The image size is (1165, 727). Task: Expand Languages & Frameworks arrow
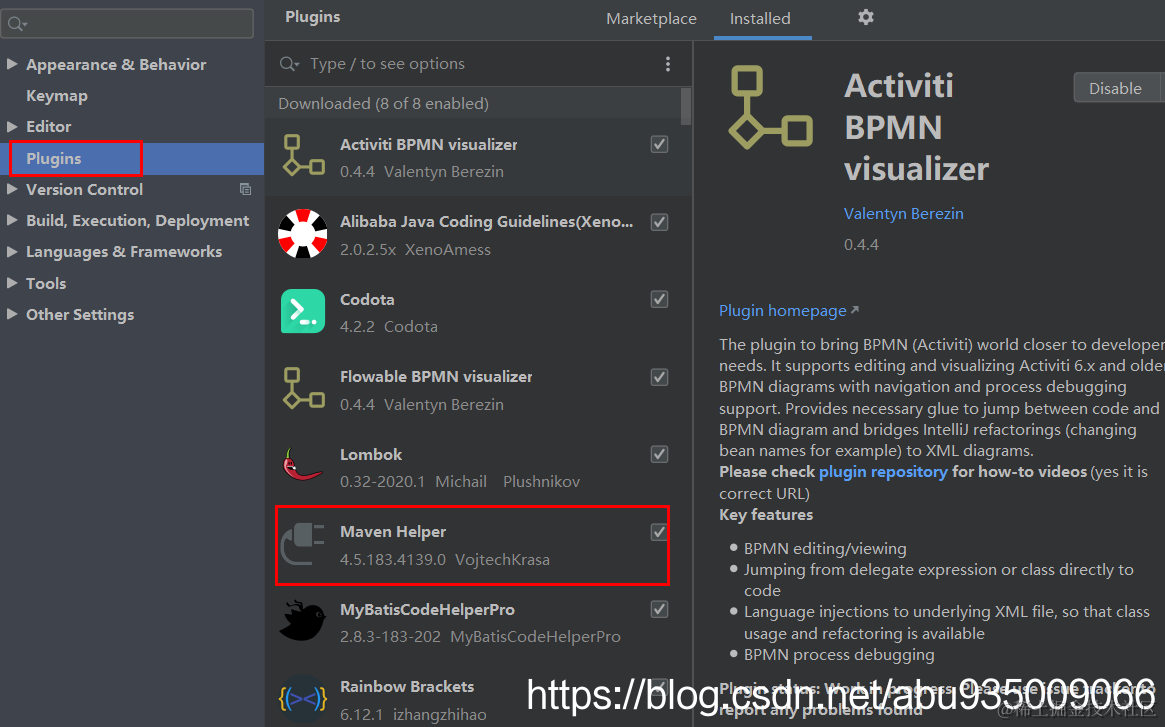12,251
